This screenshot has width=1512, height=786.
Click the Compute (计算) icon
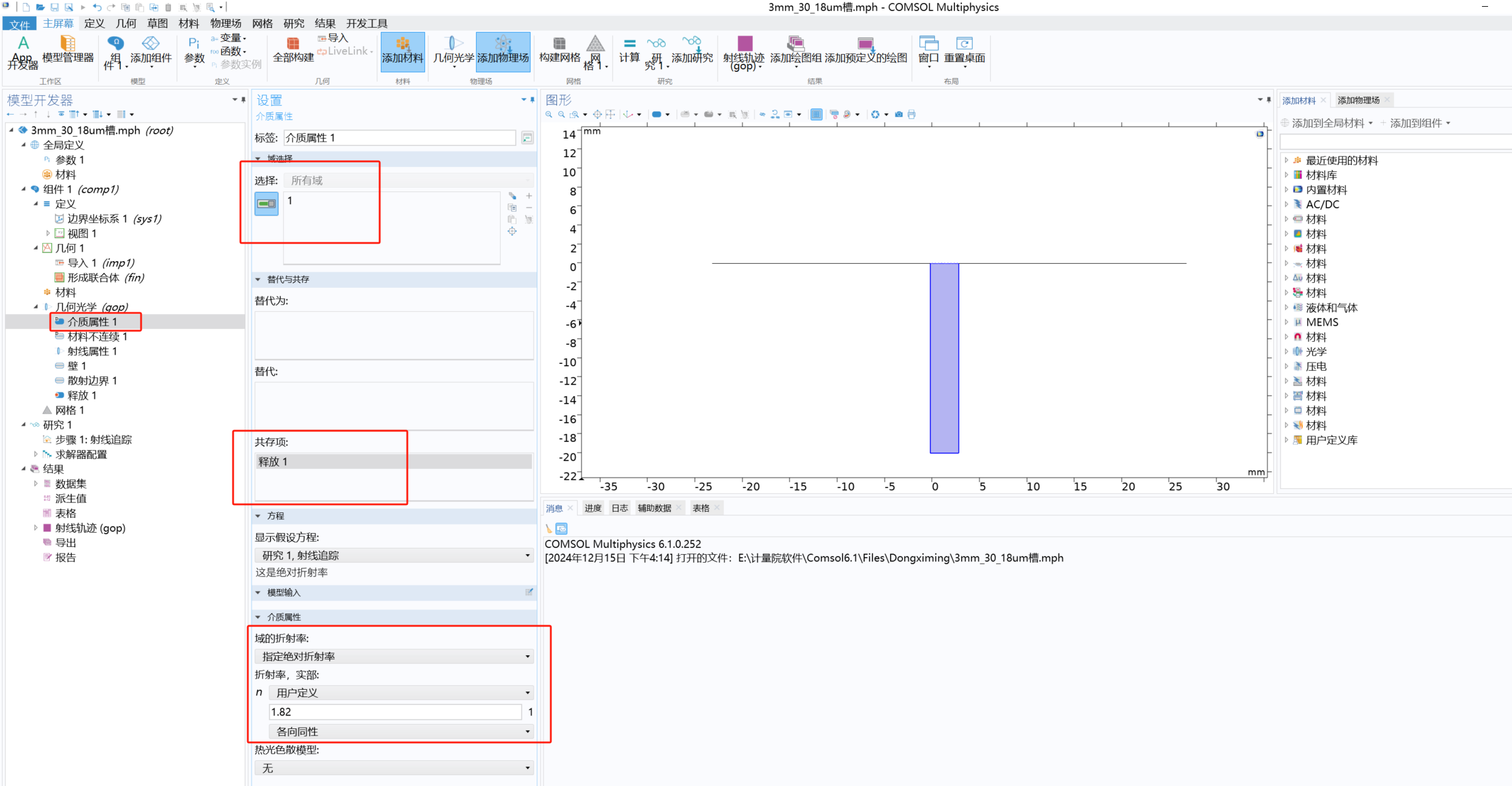629,50
